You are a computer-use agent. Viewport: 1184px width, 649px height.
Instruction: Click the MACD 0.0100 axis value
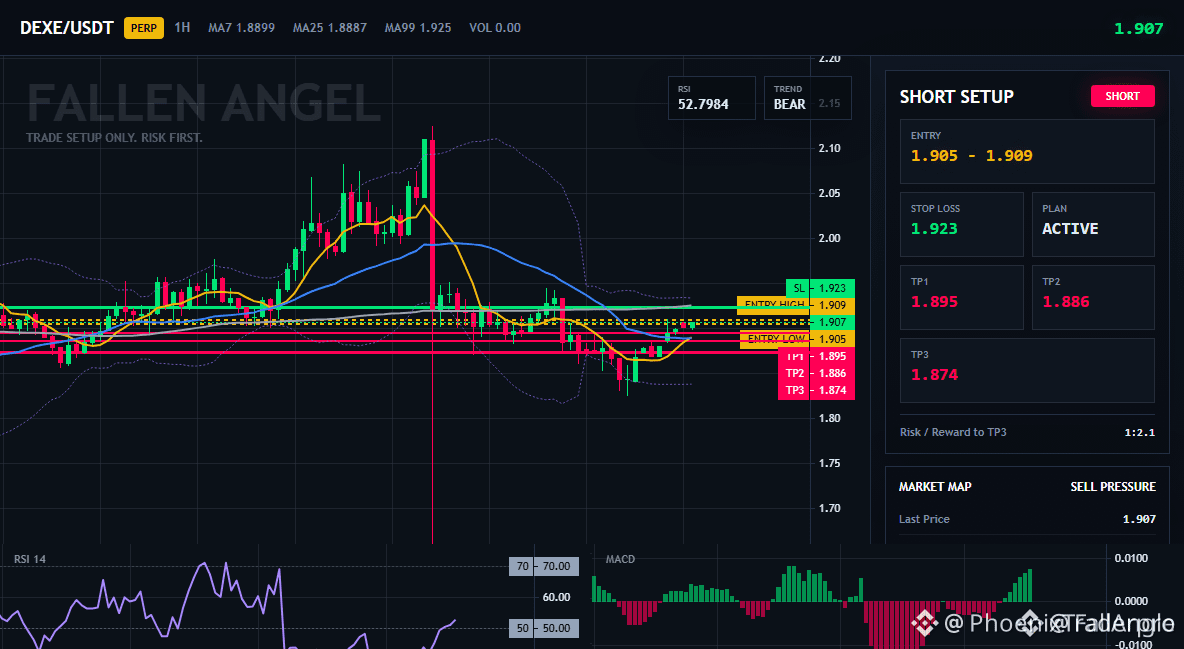click(1131, 558)
